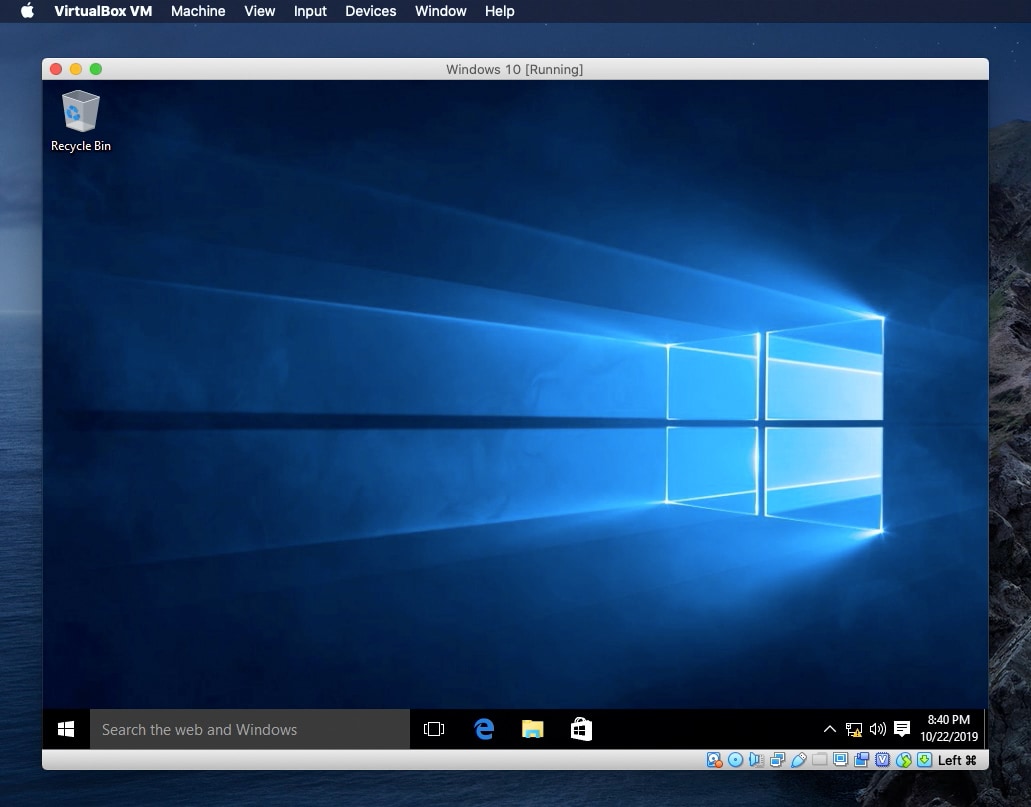Viewport: 1031px width, 807px height.
Task: Open the optical drives status icon
Action: click(736, 759)
